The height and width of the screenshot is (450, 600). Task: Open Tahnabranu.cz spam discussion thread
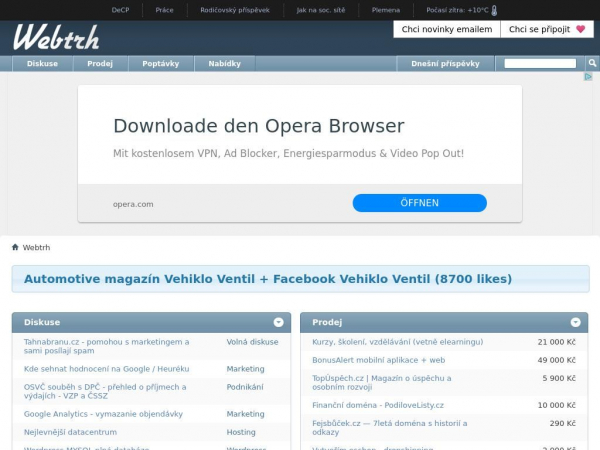pos(106,346)
